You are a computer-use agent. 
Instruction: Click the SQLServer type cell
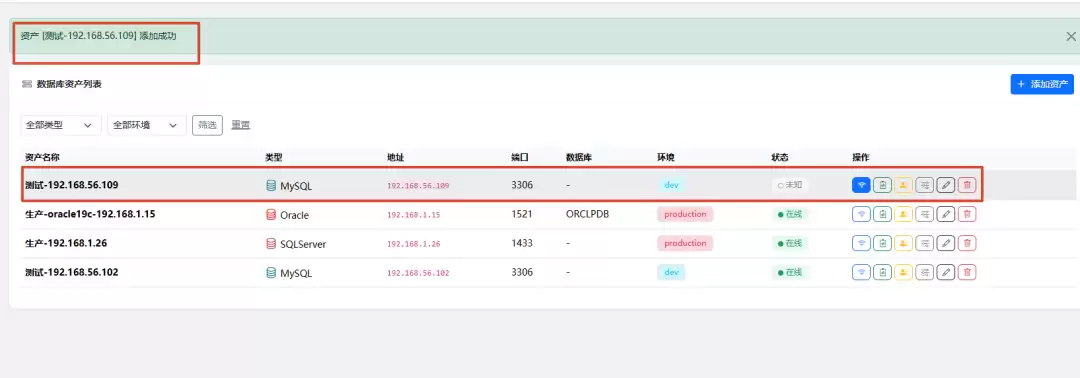coord(296,244)
